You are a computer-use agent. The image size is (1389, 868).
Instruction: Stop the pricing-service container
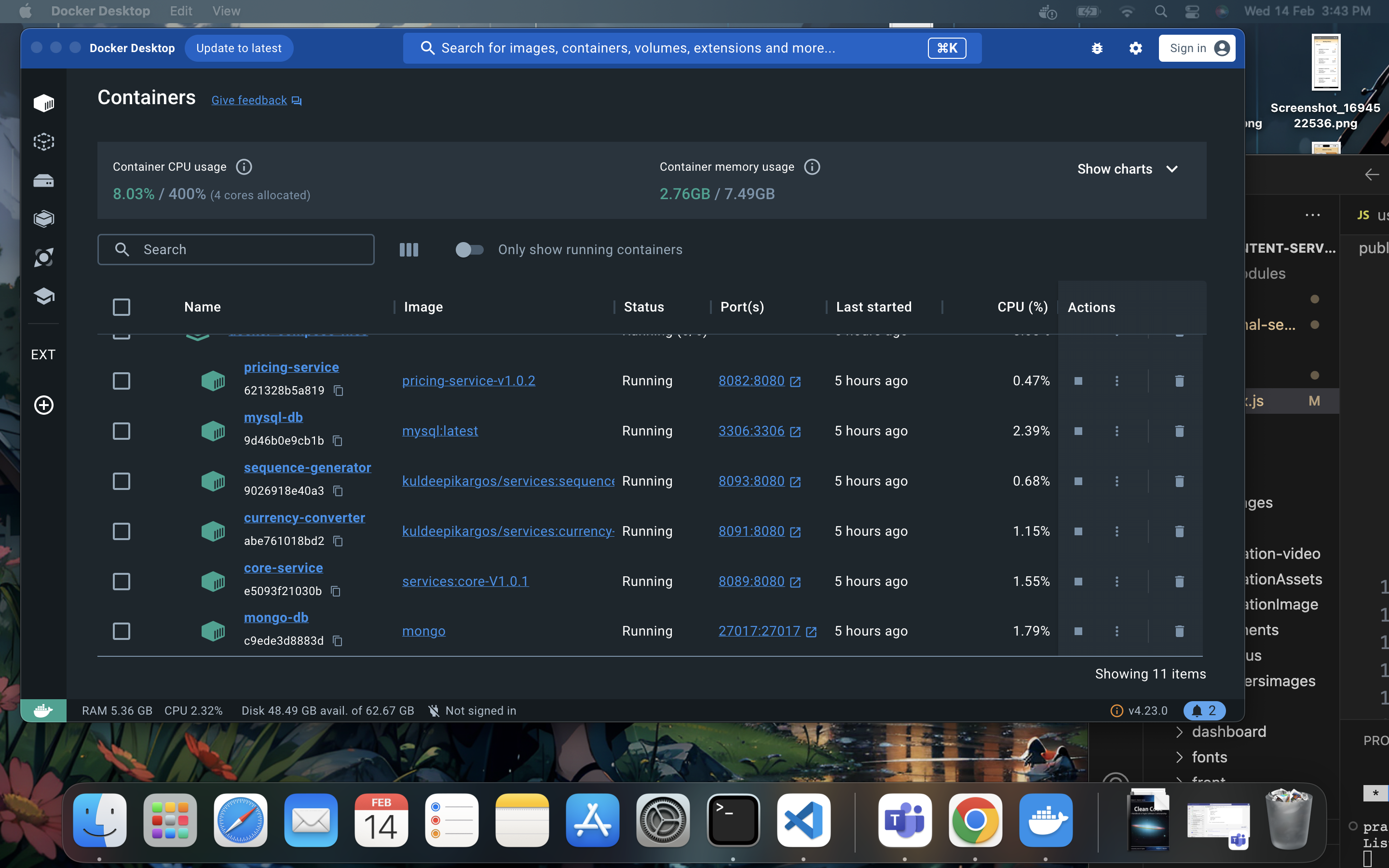tap(1078, 380)
